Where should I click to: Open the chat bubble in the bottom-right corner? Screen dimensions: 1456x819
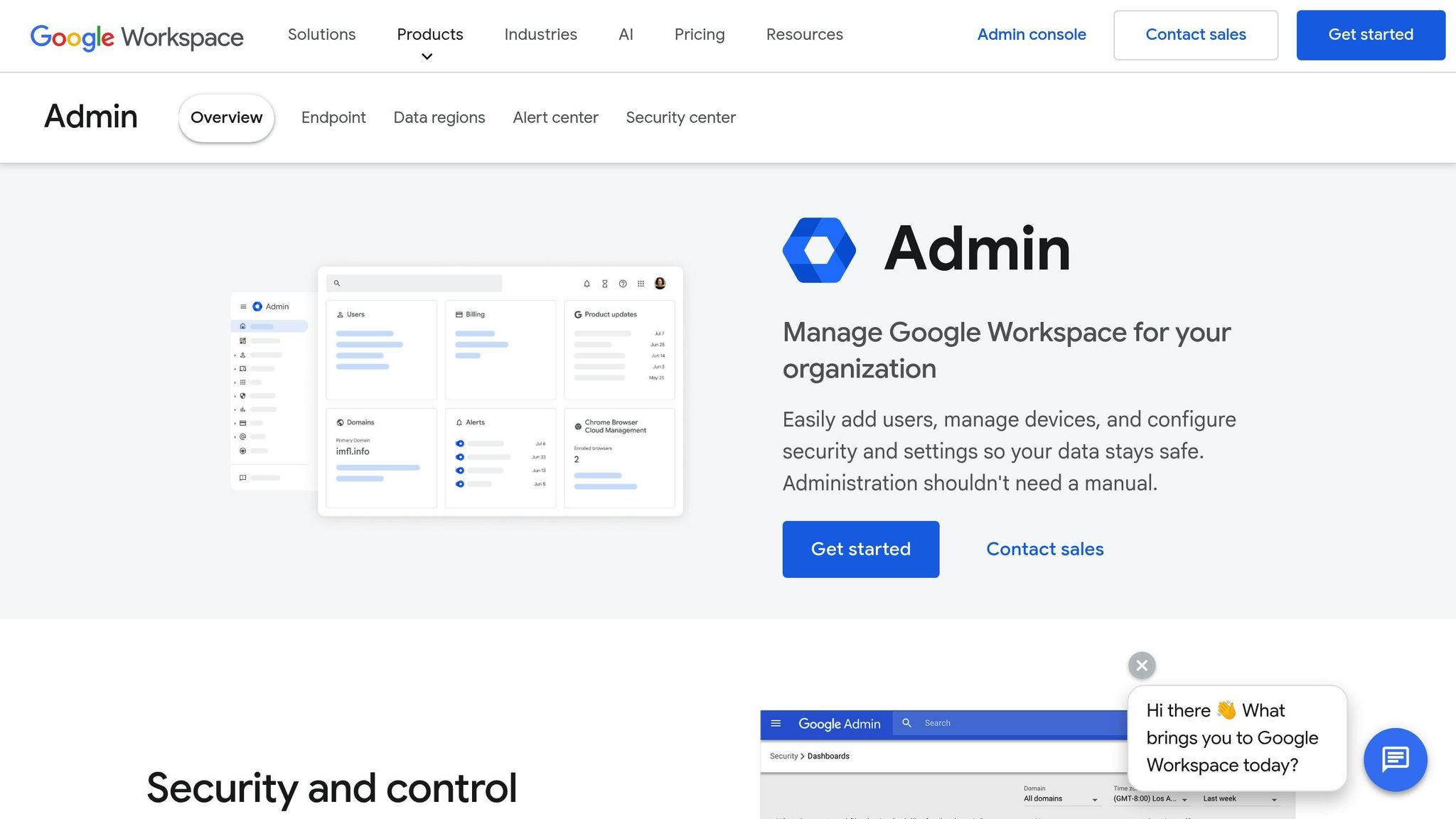(1396, 759)
